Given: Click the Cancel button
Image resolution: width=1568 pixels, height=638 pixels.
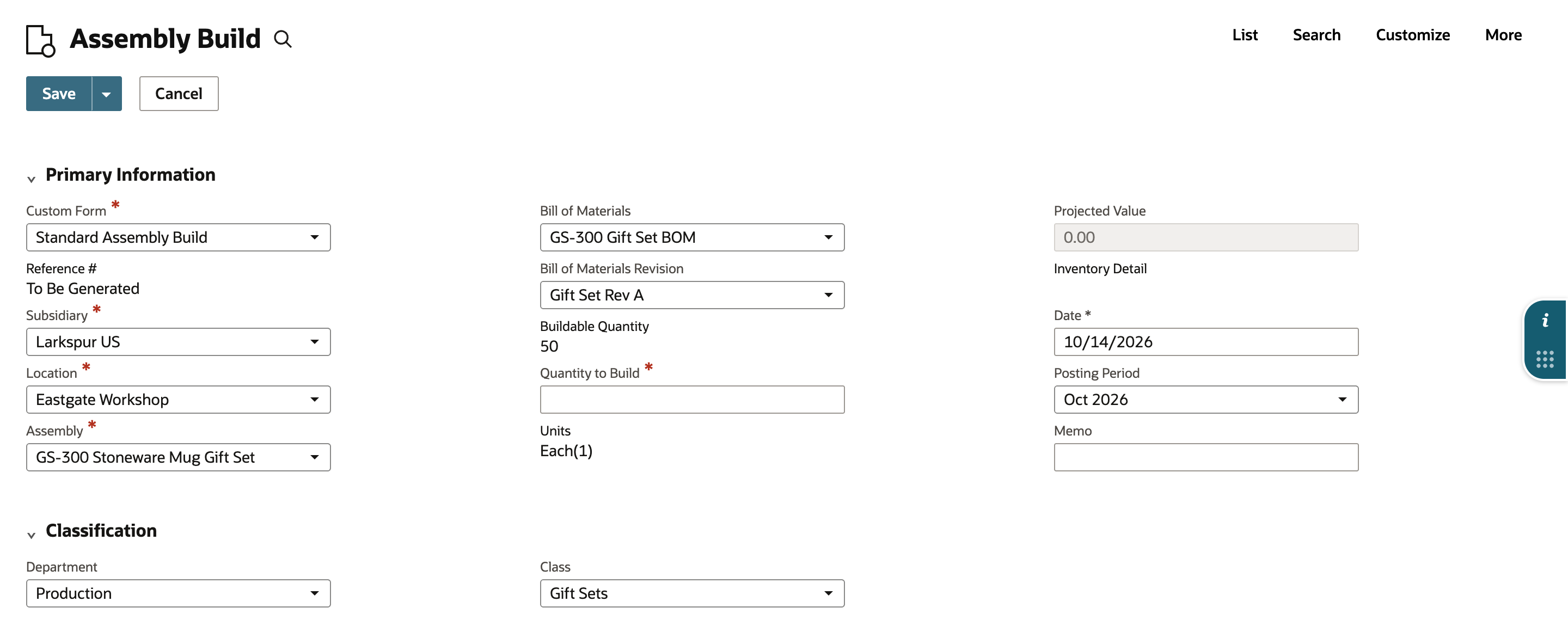Looking at the screenshot, I should click(x=179, y=94).
